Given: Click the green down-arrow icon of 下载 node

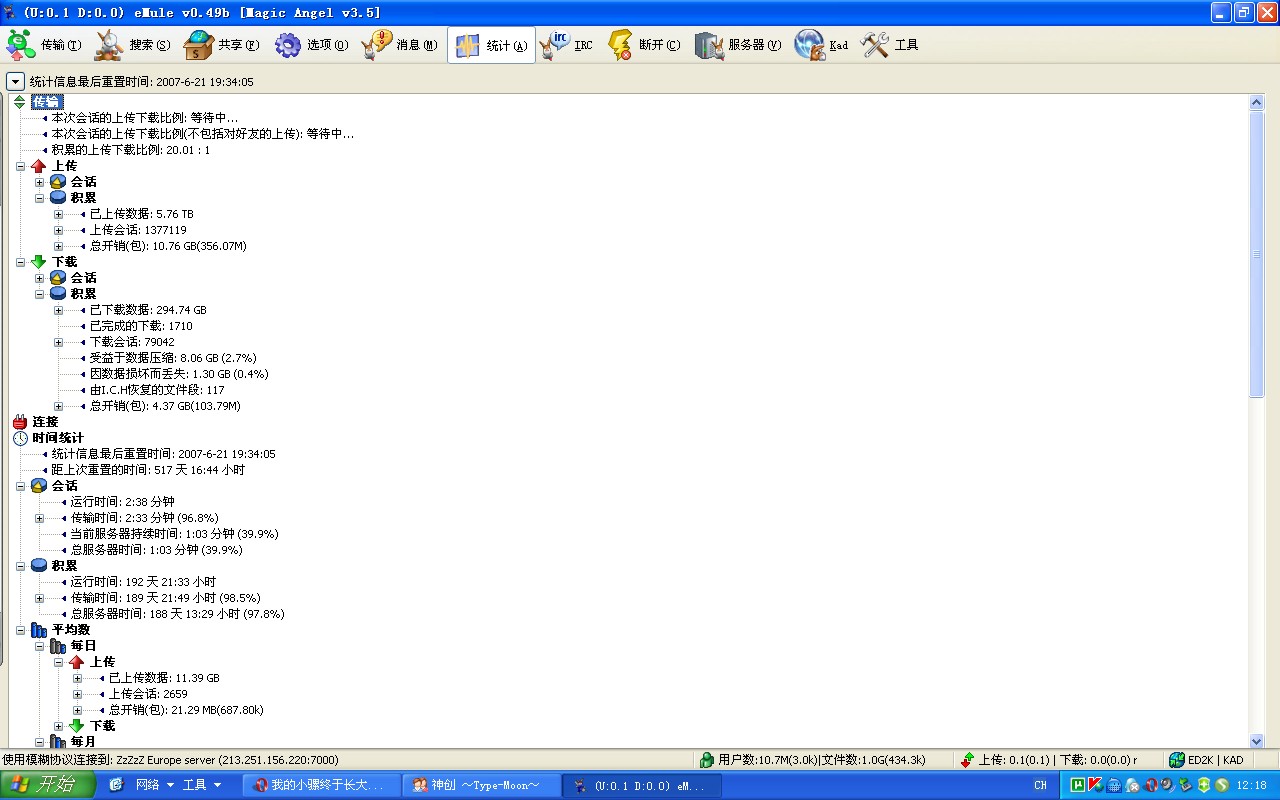Looking at the screenshot, I should pos(39,262).
